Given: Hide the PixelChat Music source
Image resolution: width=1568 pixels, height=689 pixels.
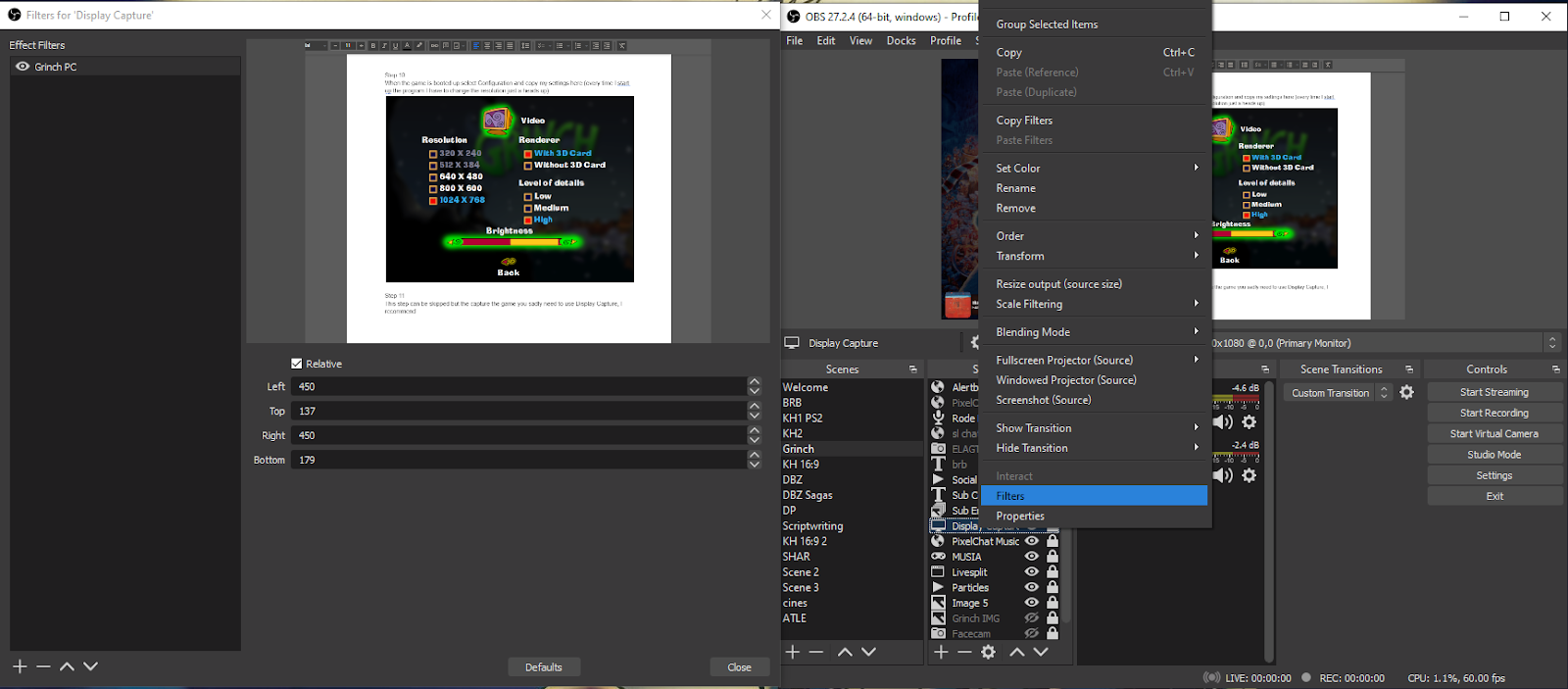Looking at the screenshot, I should point(1032,541).
